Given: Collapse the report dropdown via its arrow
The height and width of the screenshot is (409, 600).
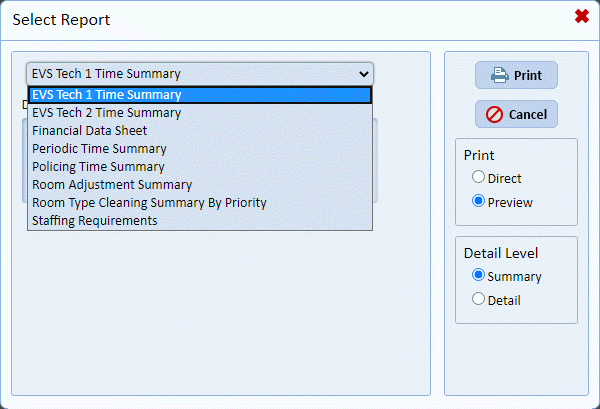Looking at the screenshot, I should pyautogui.click(x=362, y=74).
